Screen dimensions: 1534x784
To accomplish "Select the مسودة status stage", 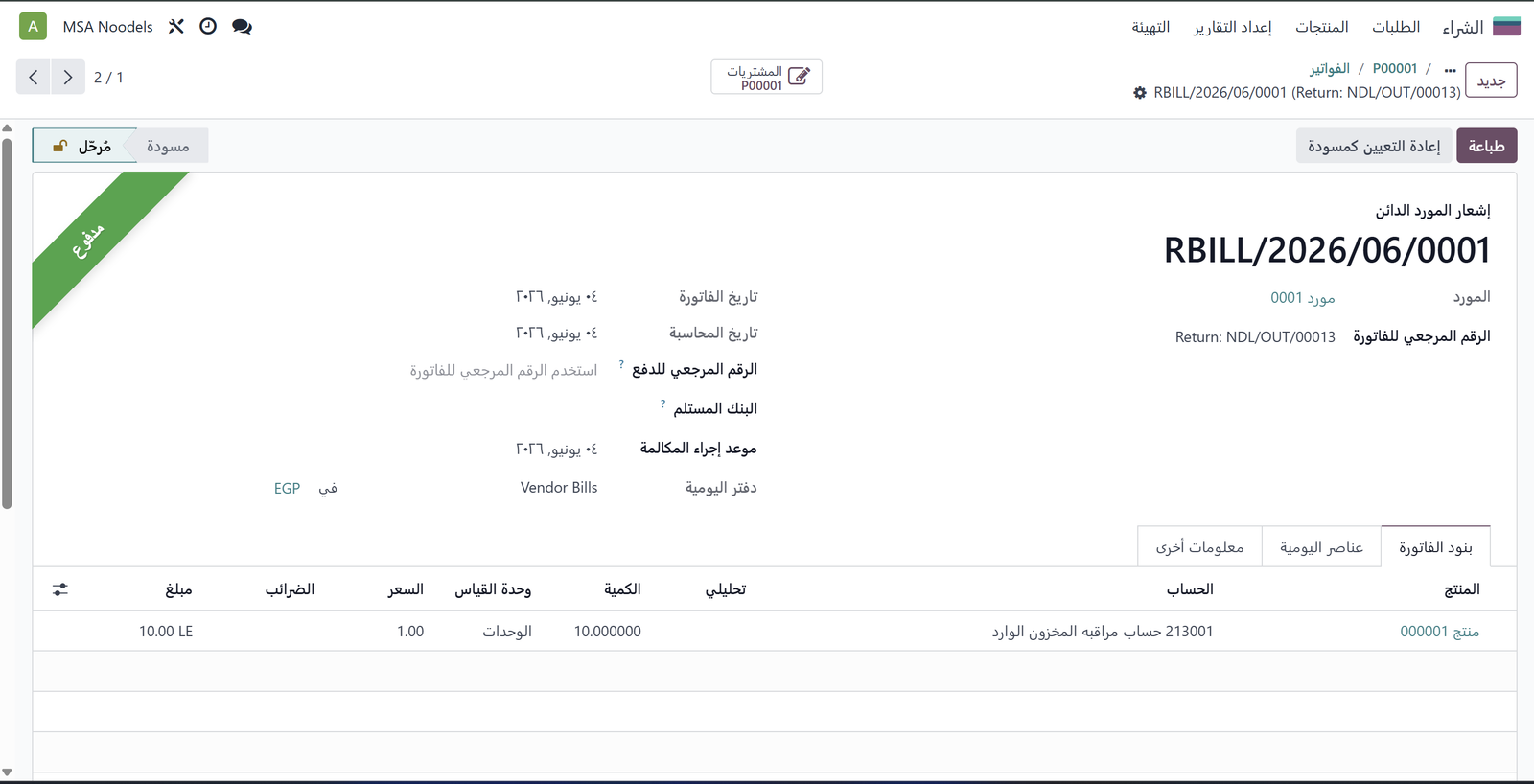I will pos(169,146).
